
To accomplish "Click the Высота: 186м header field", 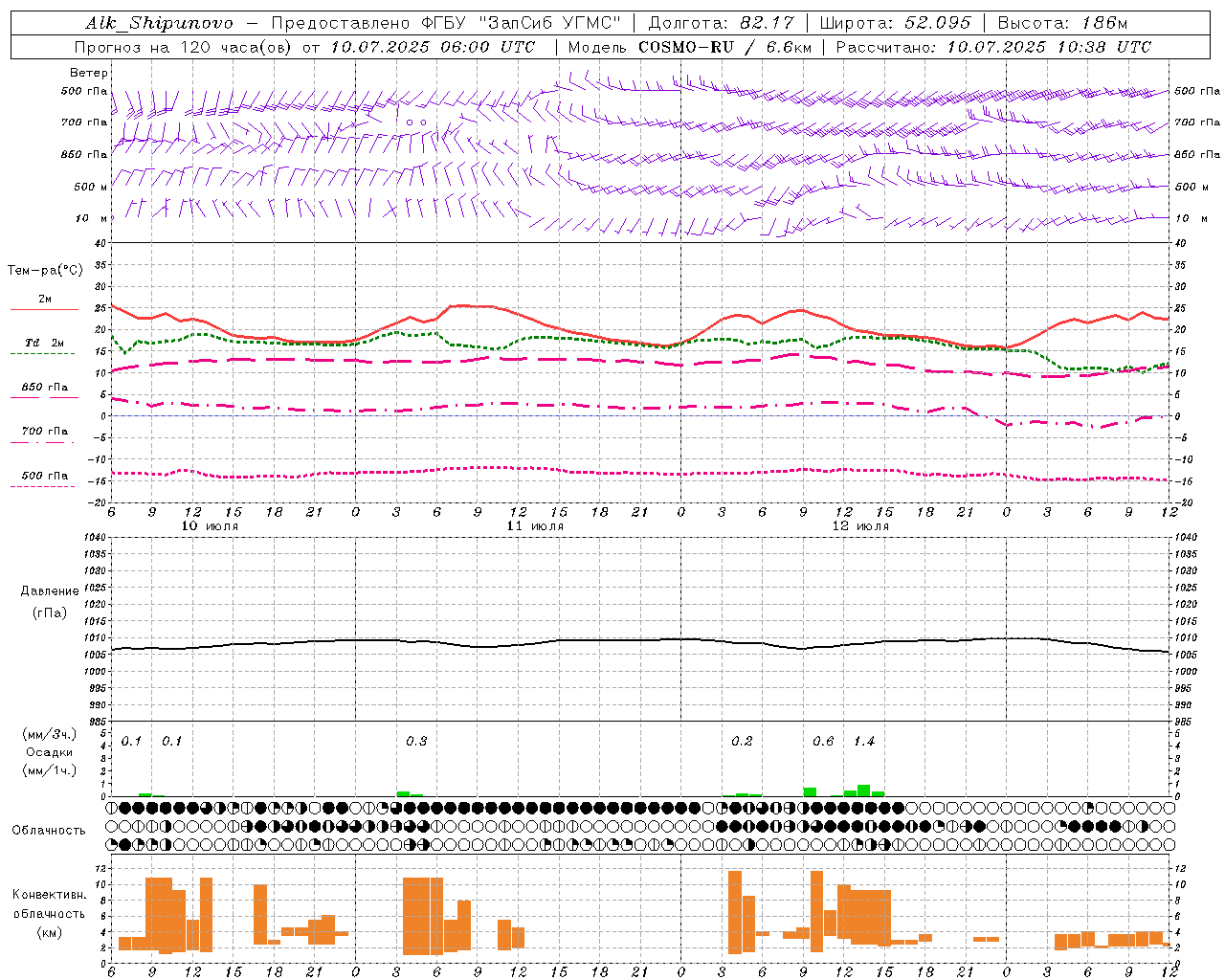I will 1063,23.
